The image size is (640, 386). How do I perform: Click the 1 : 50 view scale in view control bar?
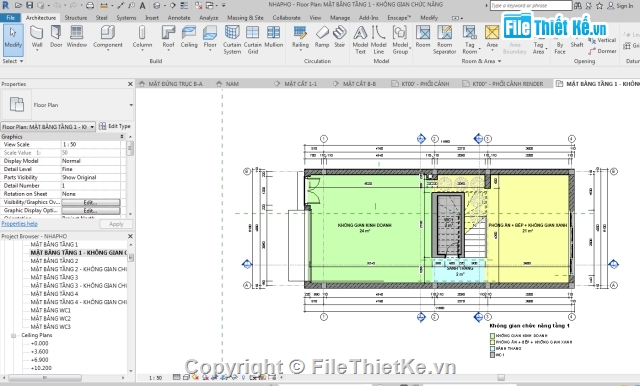[x=155, y=378]
